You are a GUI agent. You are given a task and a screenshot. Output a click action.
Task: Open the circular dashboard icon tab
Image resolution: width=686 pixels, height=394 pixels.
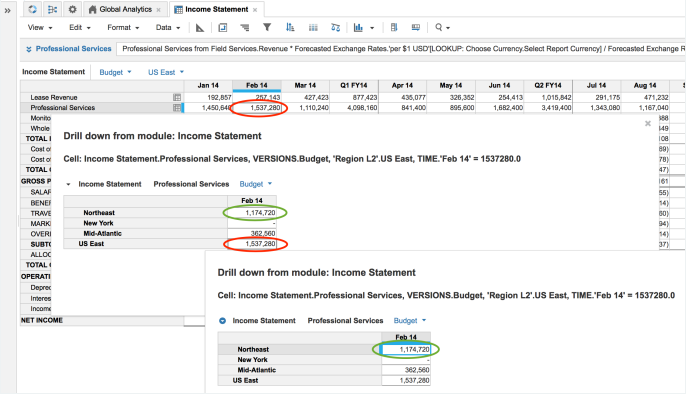pos(32,9)
